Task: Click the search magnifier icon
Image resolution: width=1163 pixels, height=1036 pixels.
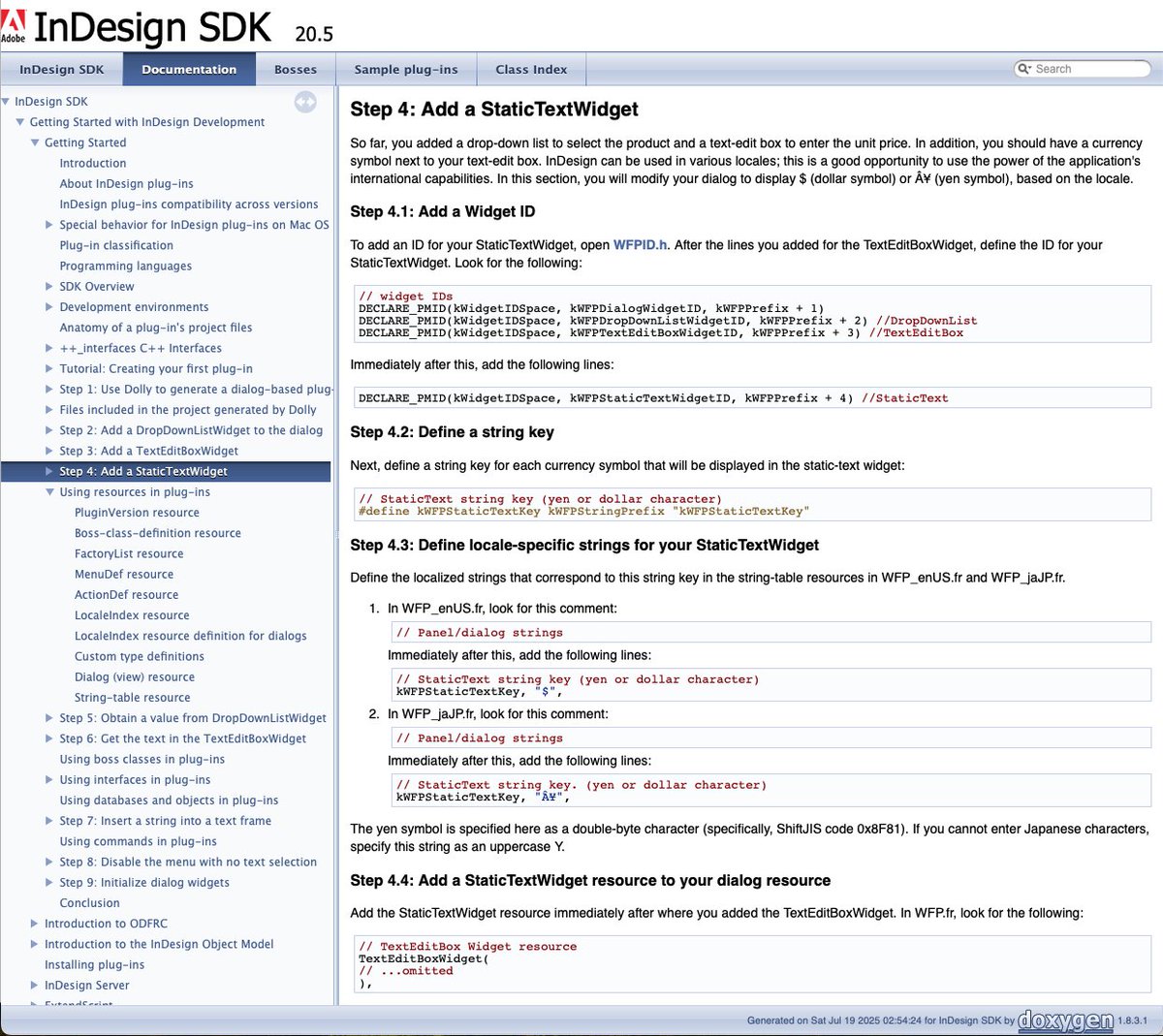Action: tap(1024, 69)
